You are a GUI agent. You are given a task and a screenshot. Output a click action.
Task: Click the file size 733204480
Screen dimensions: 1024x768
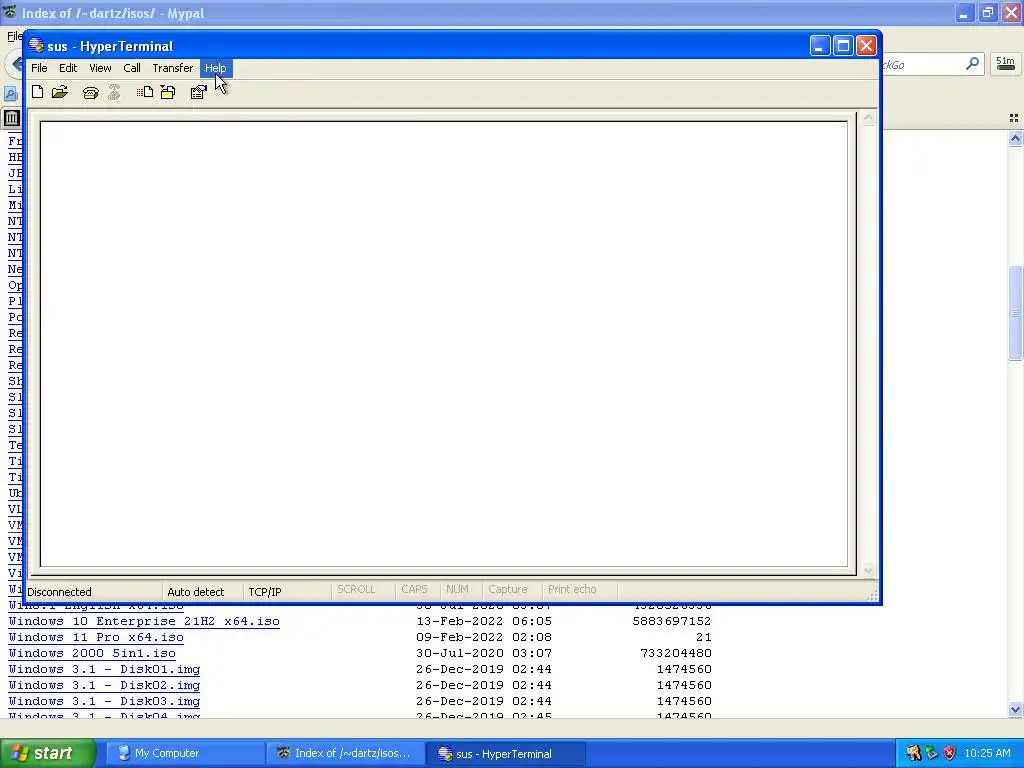(676, 653)
